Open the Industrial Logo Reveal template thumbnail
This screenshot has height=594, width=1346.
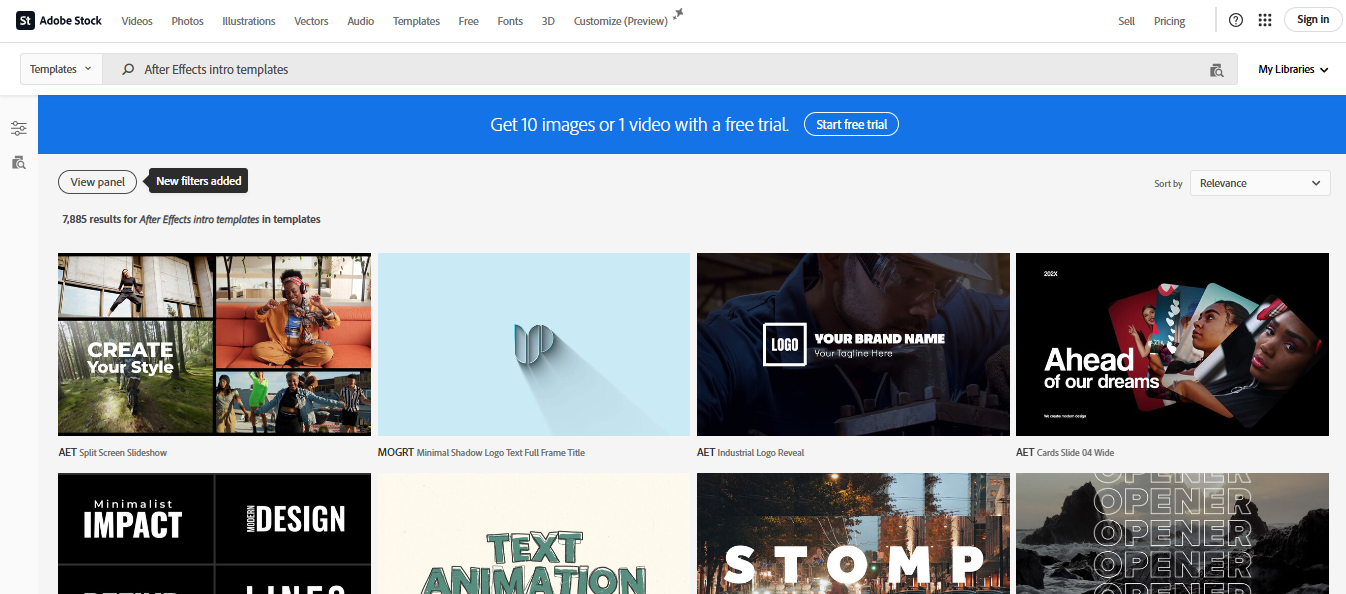[x=853, y=344]
